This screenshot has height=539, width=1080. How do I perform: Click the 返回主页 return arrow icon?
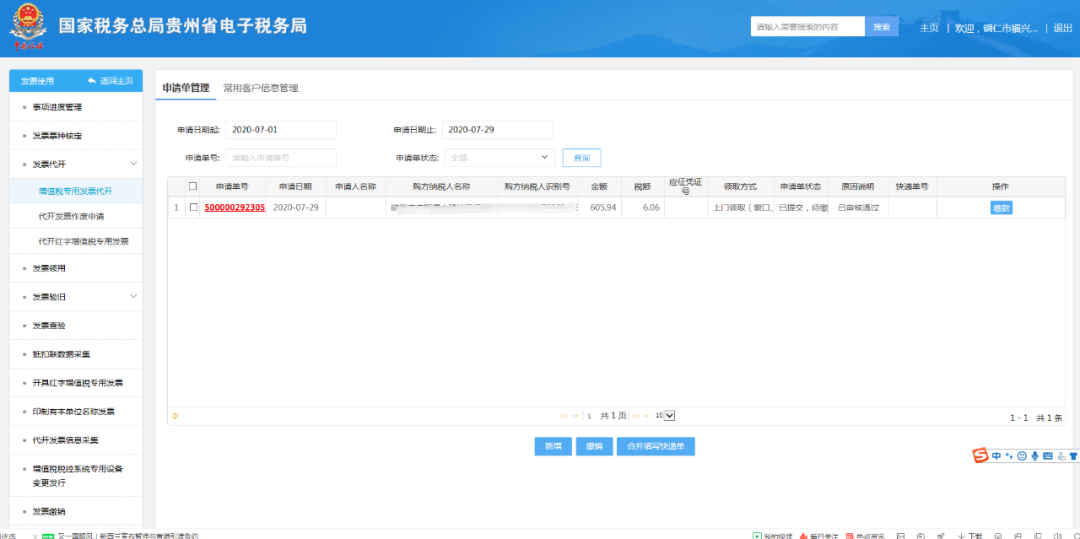coord(92,81)
